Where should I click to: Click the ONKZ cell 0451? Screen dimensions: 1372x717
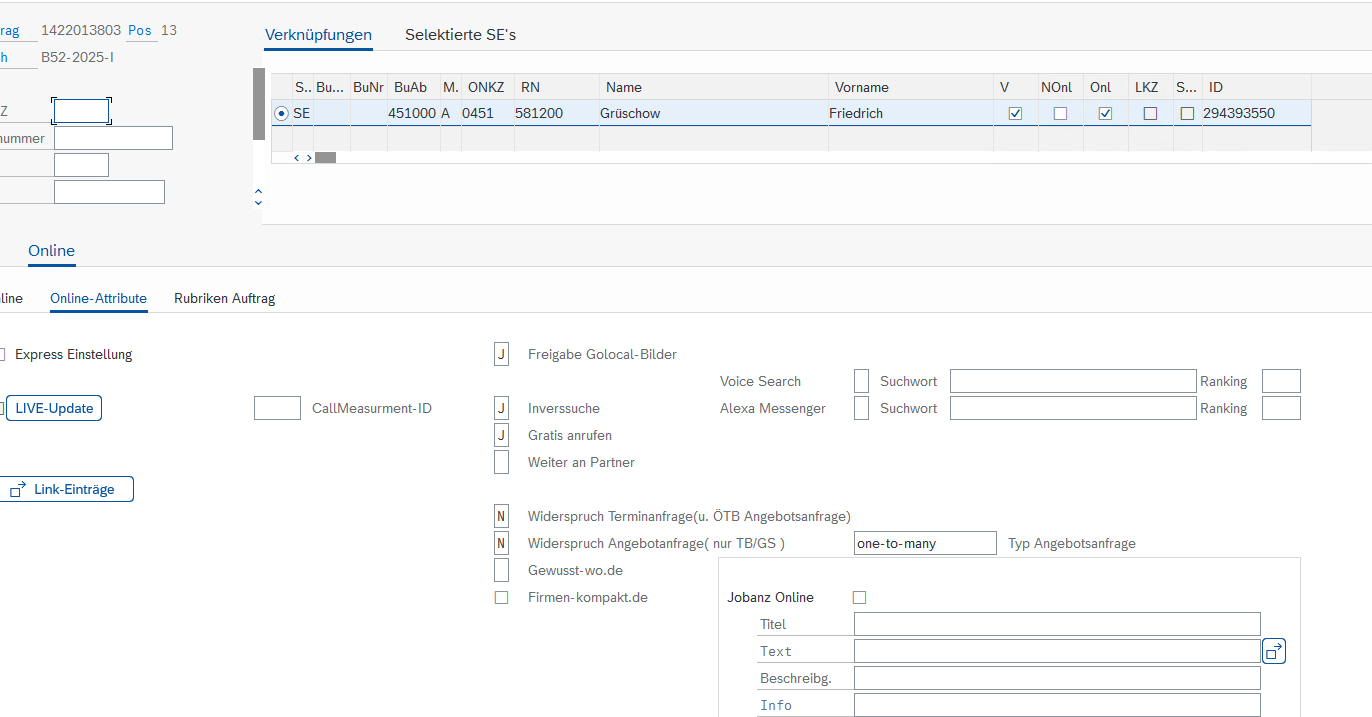[487, 114]
